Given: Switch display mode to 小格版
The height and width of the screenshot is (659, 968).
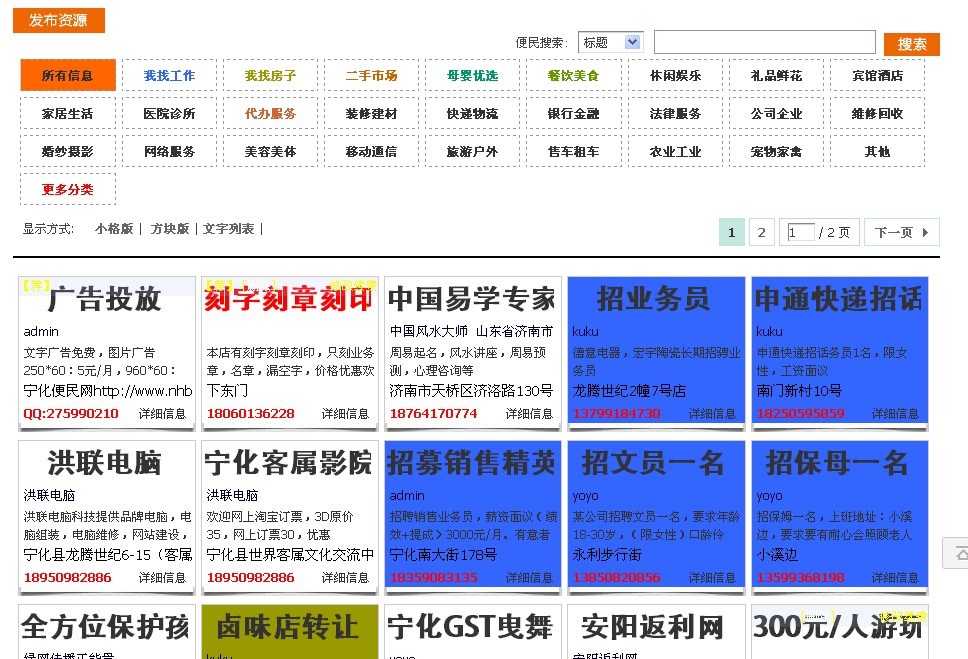Looking at the screenshot, I should tap(114, 229).
